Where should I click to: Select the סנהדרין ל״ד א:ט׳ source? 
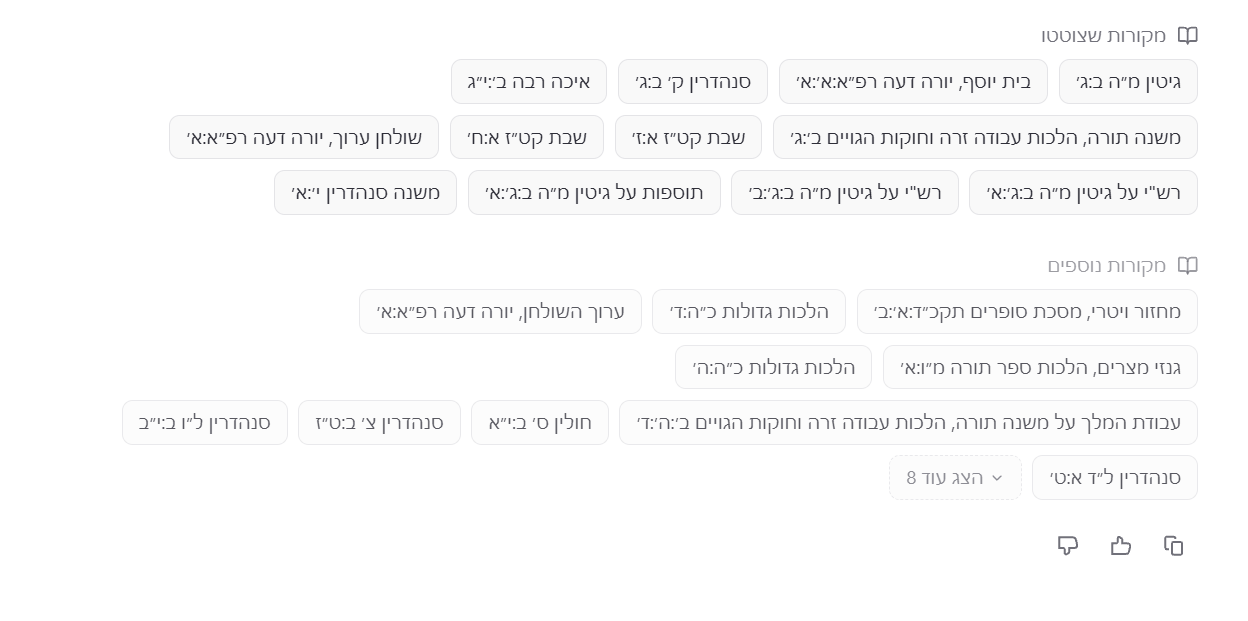1115,478
